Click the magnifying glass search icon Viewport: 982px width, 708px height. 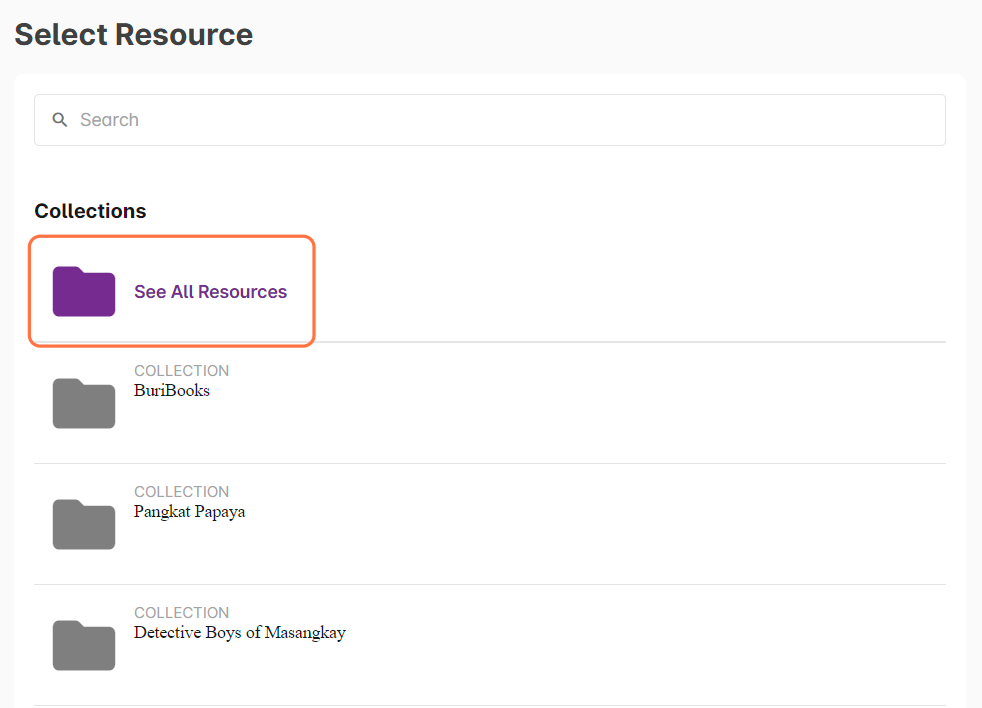tap(60, 120)
